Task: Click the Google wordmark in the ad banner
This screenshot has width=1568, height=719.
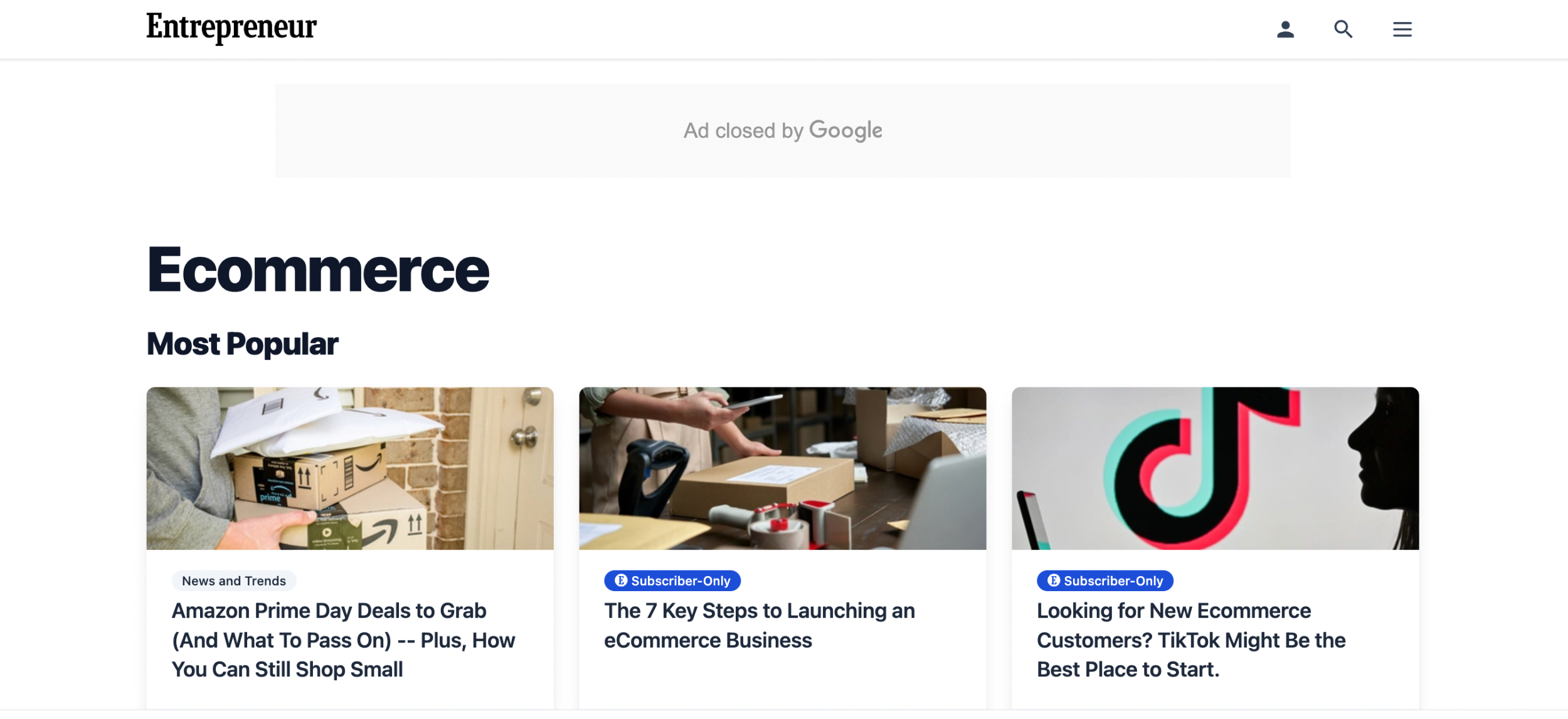Action: 845,130
